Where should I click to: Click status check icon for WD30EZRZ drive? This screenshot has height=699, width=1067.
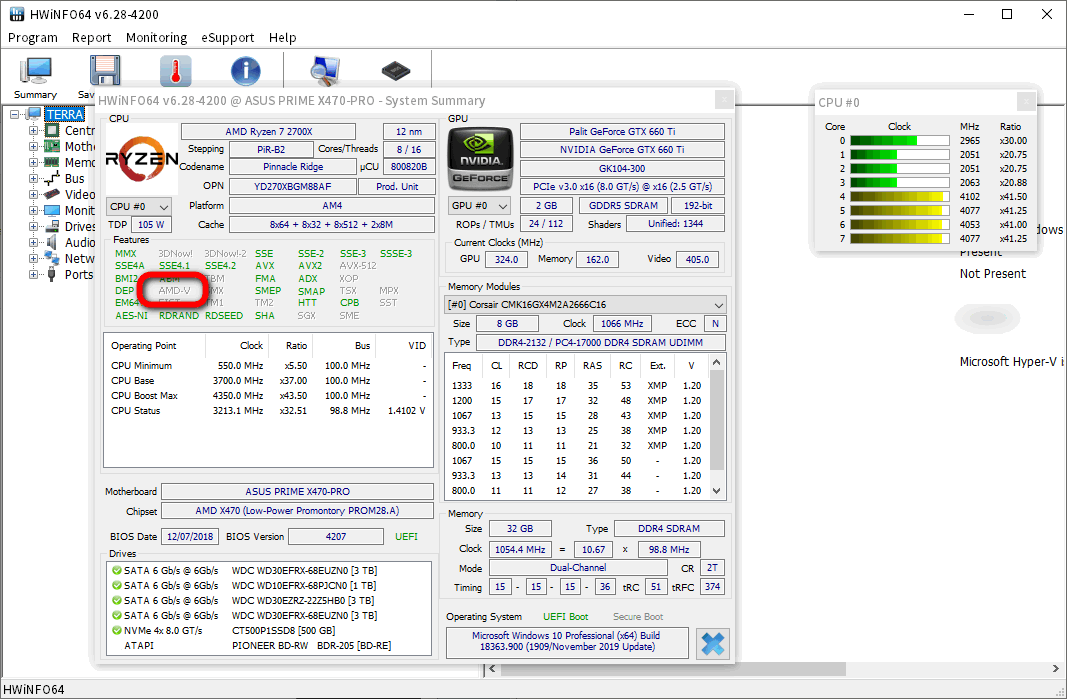117,600
